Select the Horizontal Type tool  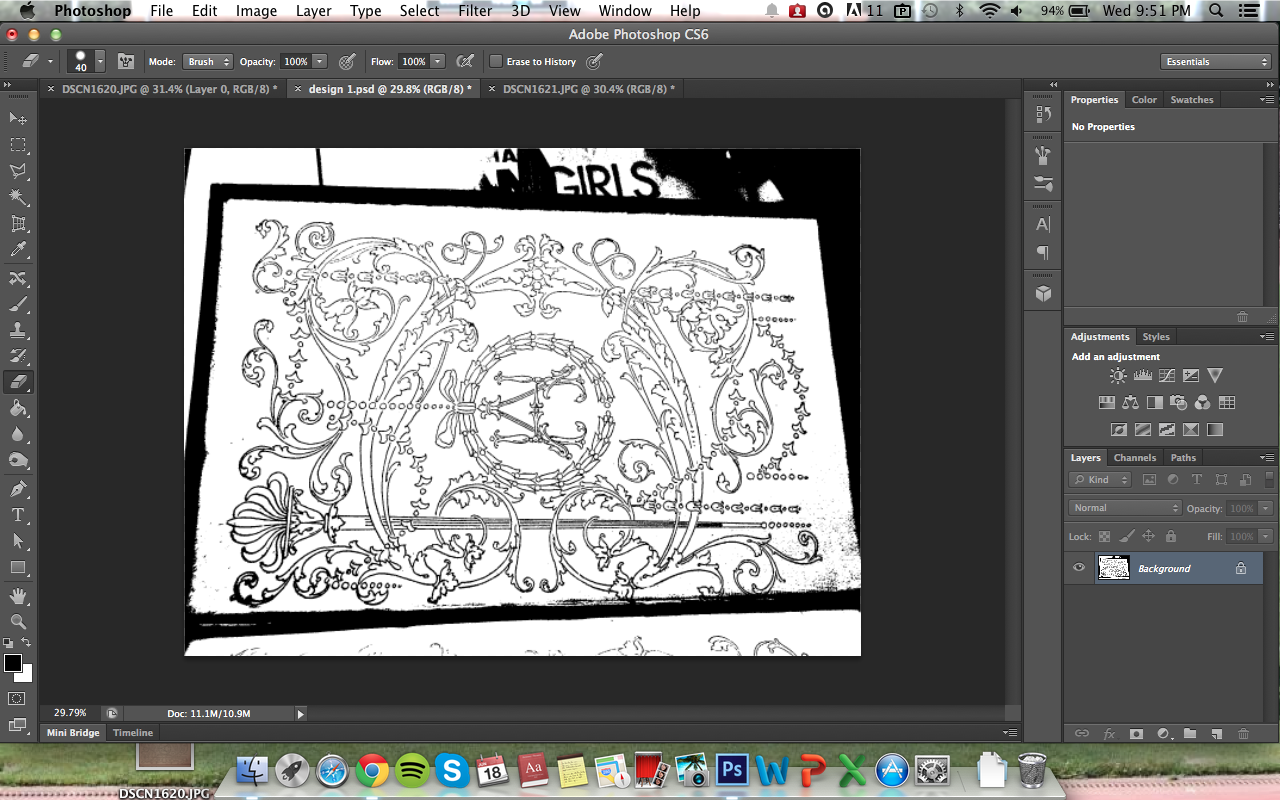(x=18, y=515)
